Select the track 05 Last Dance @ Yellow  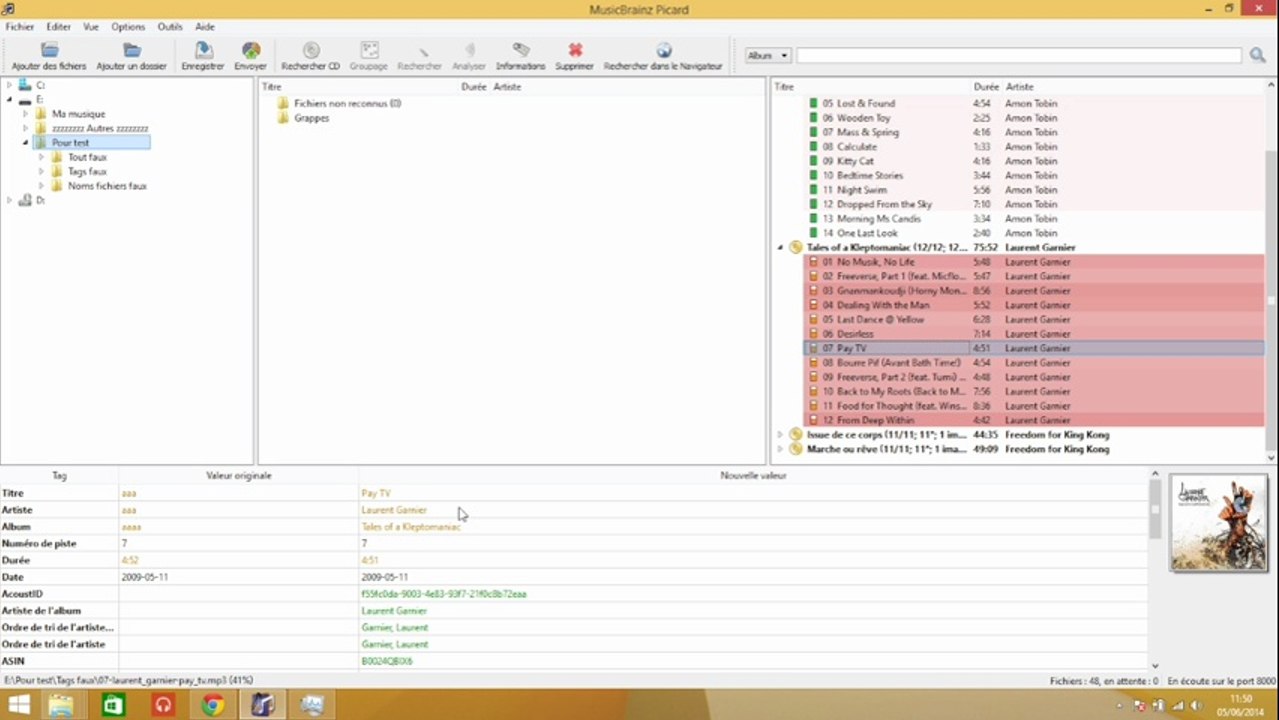(1034, 319)
